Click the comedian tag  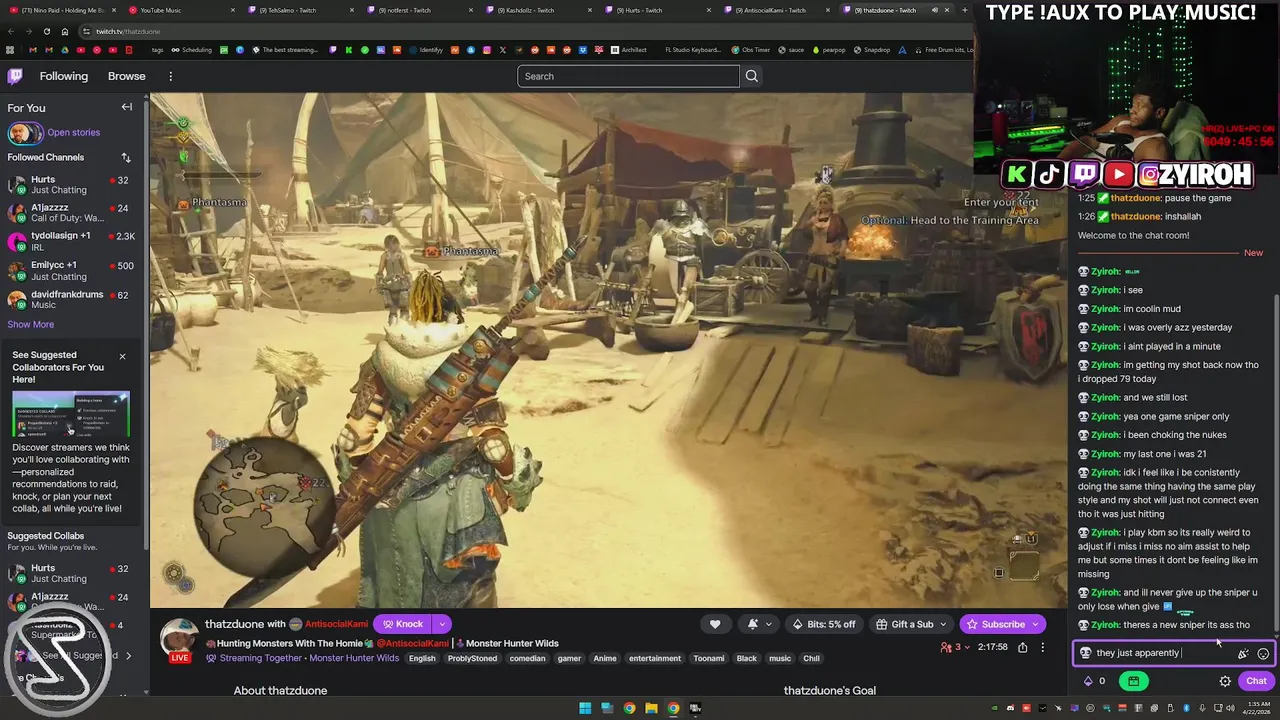(x=527, y=658)
